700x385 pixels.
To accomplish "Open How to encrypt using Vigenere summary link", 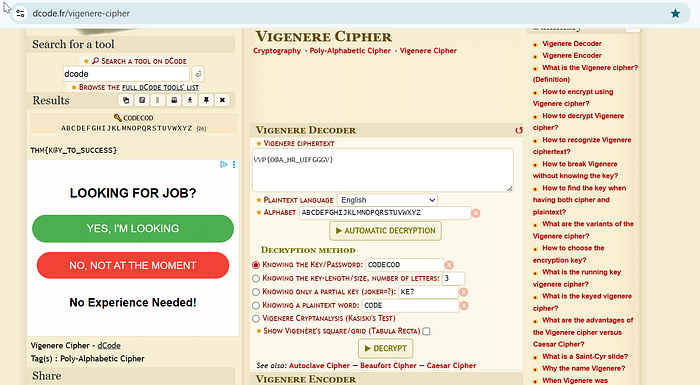I will coord(573,98).
